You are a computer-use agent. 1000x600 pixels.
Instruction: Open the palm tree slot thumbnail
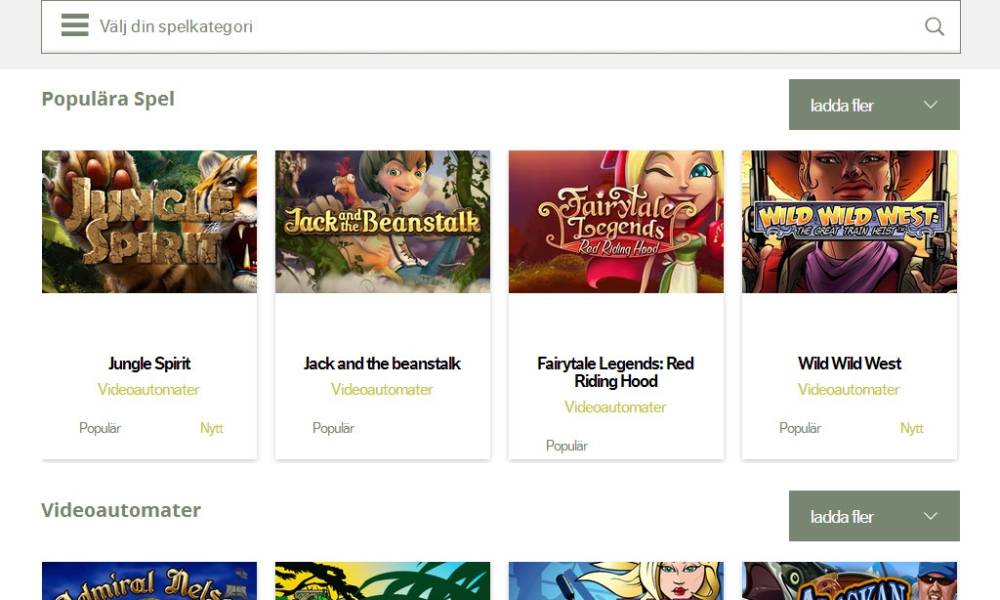383,581
